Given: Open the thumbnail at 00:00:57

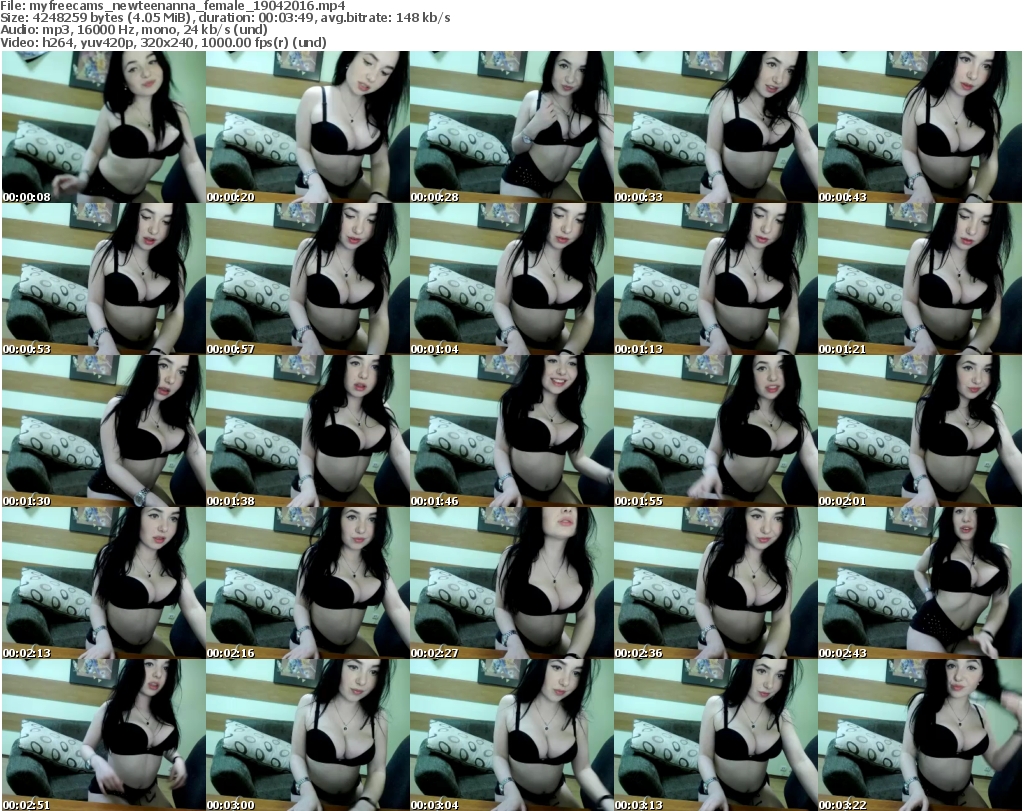Looking at the screenshot, I should click(x=308, y=279).
